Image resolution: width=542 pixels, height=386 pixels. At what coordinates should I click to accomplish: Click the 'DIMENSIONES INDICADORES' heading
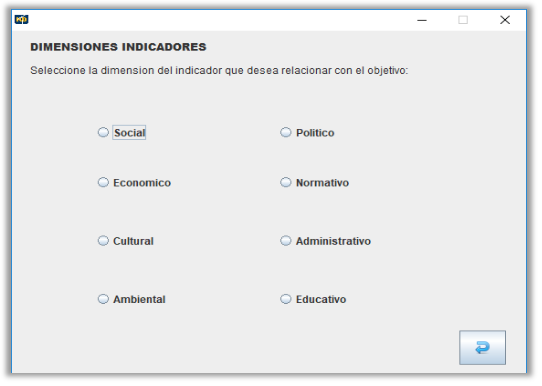(x=118, y=47)
